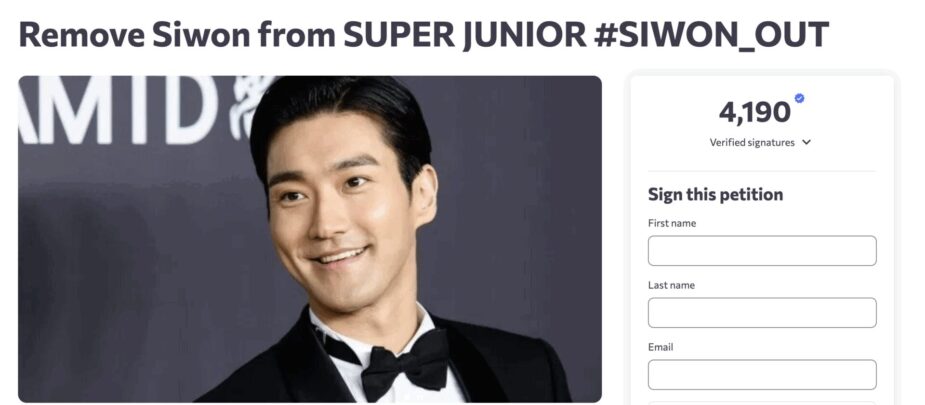Viewport: 925px width, 405px height.
Task: Click the white AMID lettering in the photo
Action: (x=118, y=109)
